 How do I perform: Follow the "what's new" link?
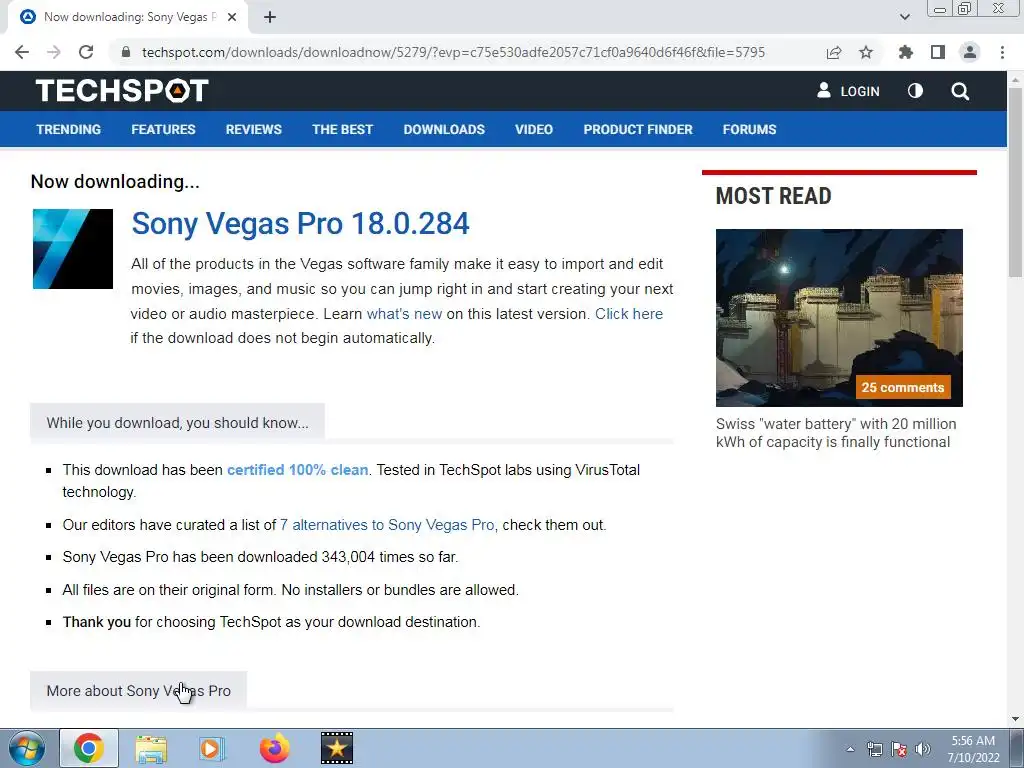pos(404,313)
